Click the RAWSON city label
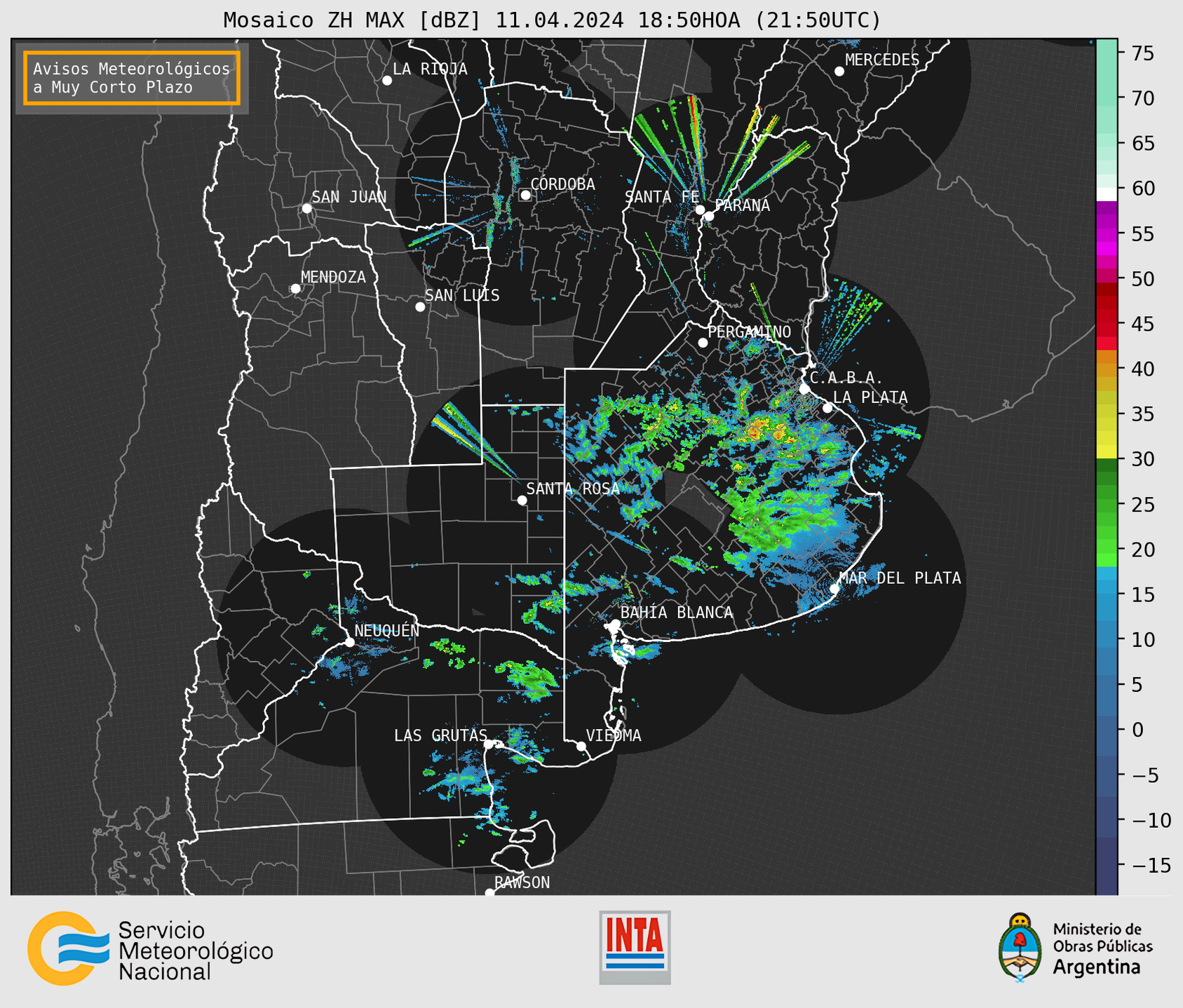Screen dimensions: 1183x1008 (522, 883)
